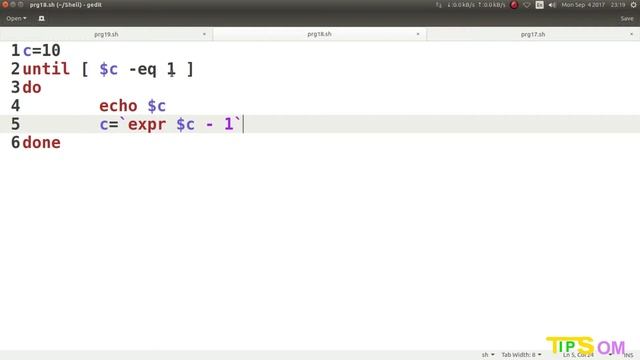Open the sh language selector dropdown

[488, 355]
